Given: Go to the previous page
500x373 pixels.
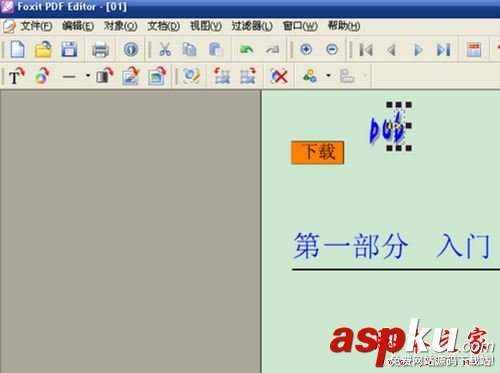Looking at the screenshot, I should pyautogui.click(x=392, y=50).
